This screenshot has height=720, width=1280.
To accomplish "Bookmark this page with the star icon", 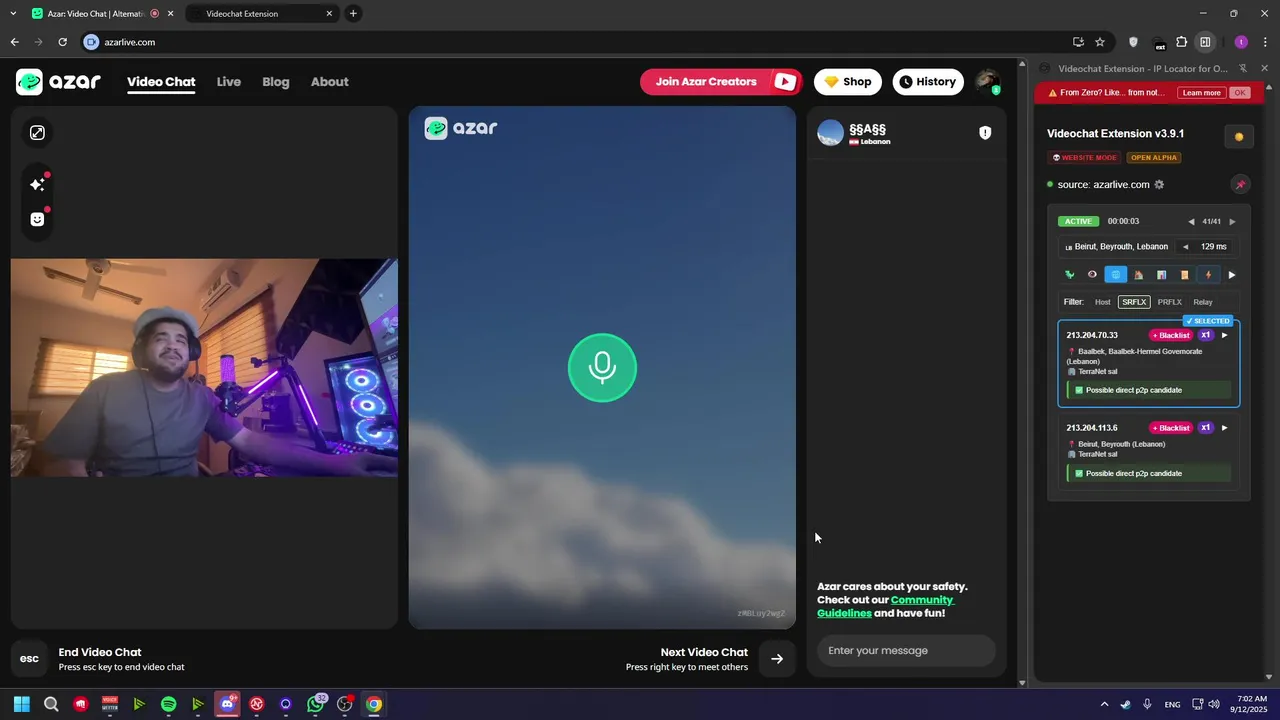I will (x=1100, y=42).
